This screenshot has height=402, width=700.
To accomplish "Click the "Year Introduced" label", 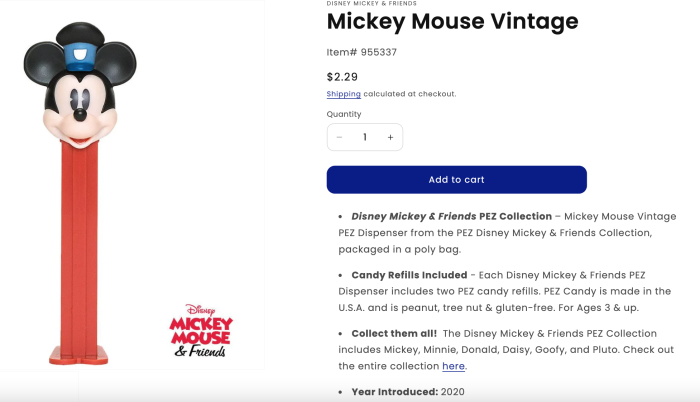I will point(394,392).
